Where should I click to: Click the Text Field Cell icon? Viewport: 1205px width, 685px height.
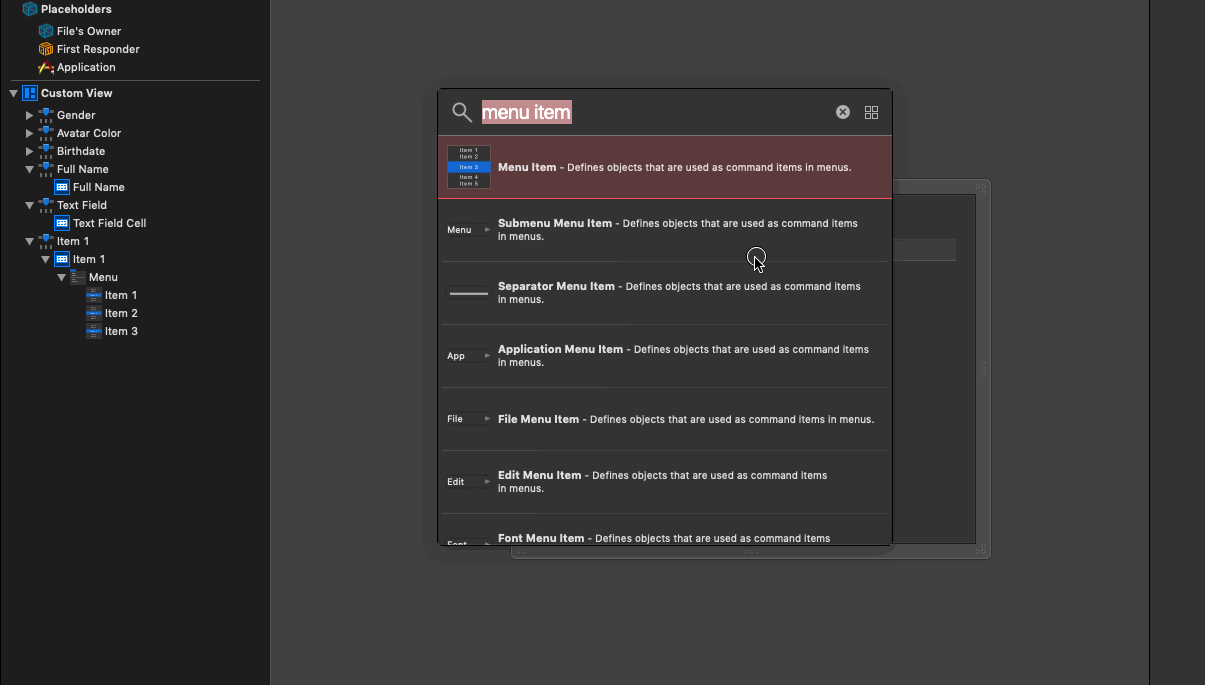(62, 223)
